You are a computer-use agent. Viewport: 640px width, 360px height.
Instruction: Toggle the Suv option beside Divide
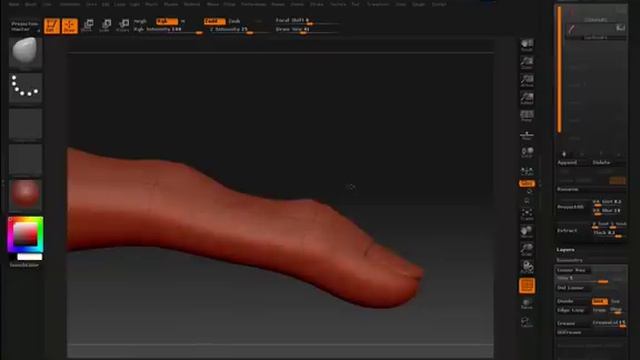click(616, 301)
